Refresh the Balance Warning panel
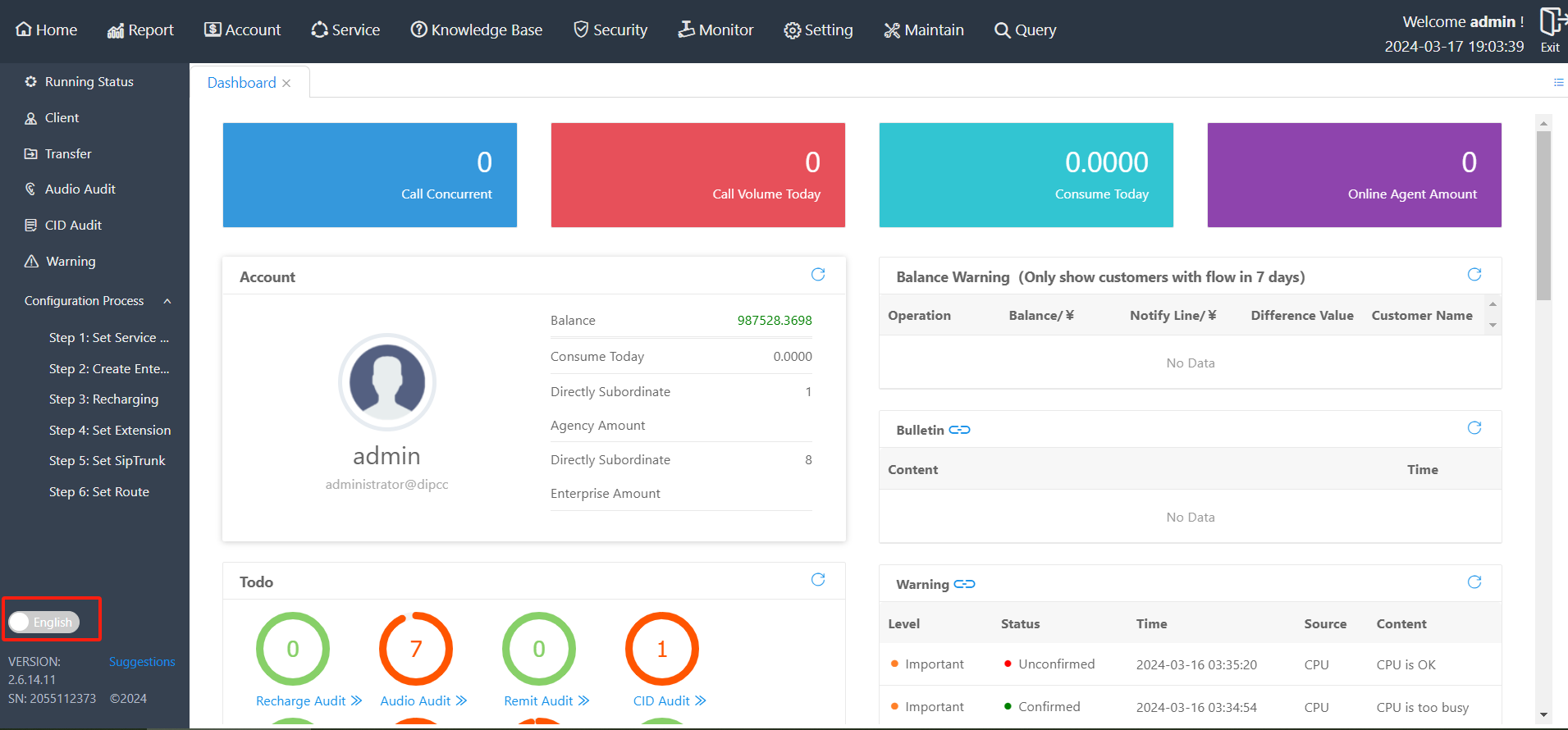This screenshot has width=1568, height=730. (1474, 275)
